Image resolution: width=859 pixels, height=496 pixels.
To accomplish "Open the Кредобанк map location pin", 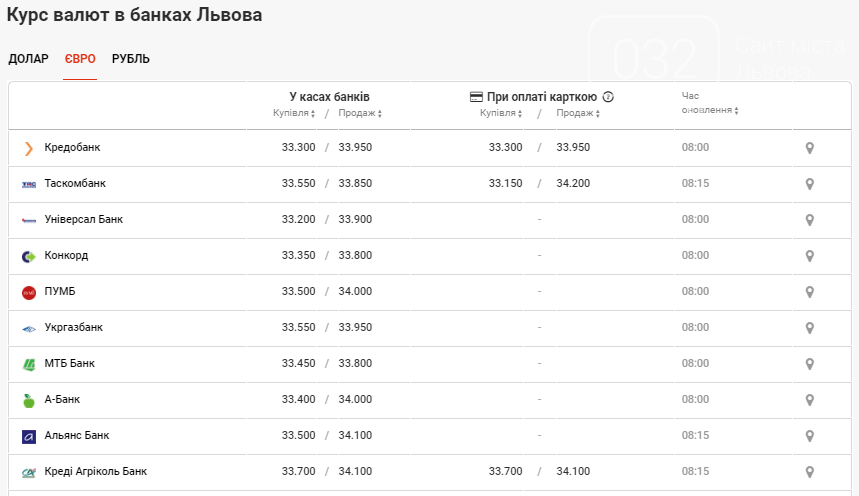I will pyautogui.click(x=809, y=148).
